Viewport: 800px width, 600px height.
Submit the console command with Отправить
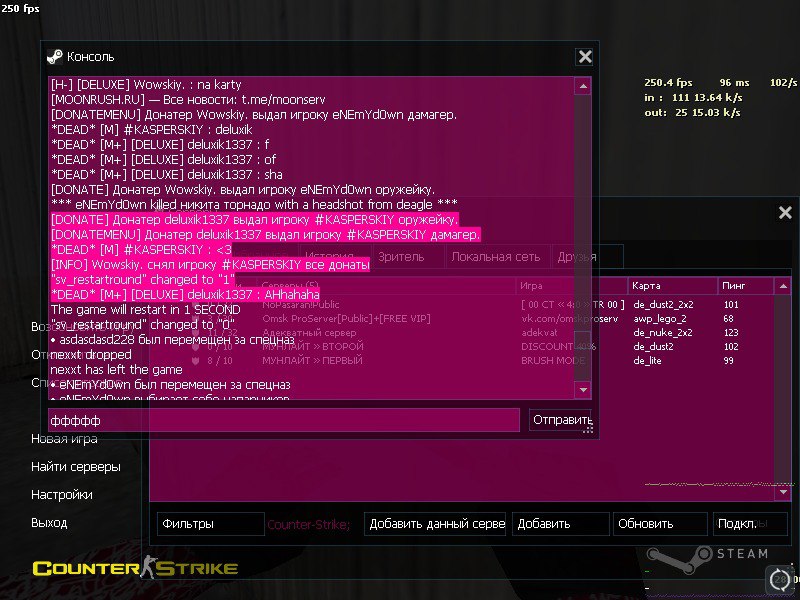click(560, 420)
